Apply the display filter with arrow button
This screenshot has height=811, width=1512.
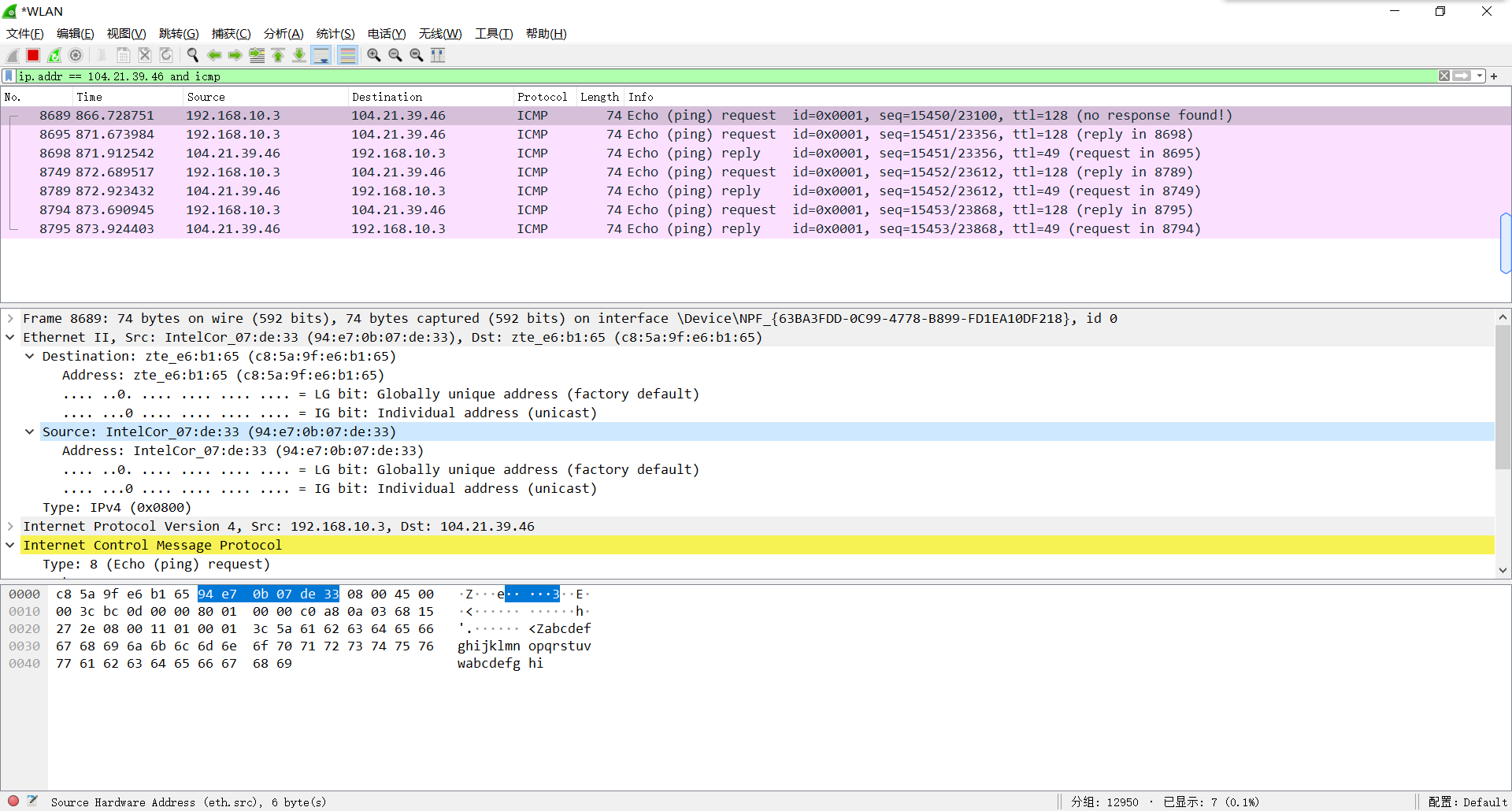(x=1462, y=76)
